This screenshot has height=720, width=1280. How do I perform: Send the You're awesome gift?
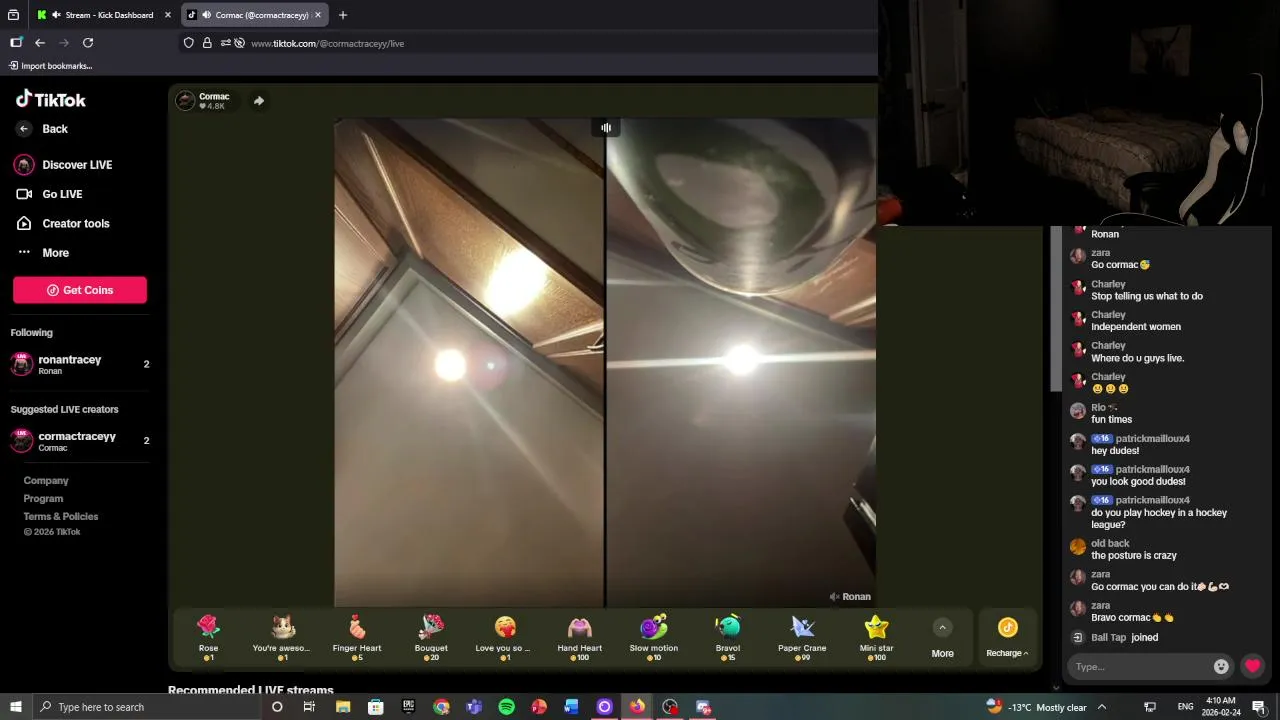[283, 637]
